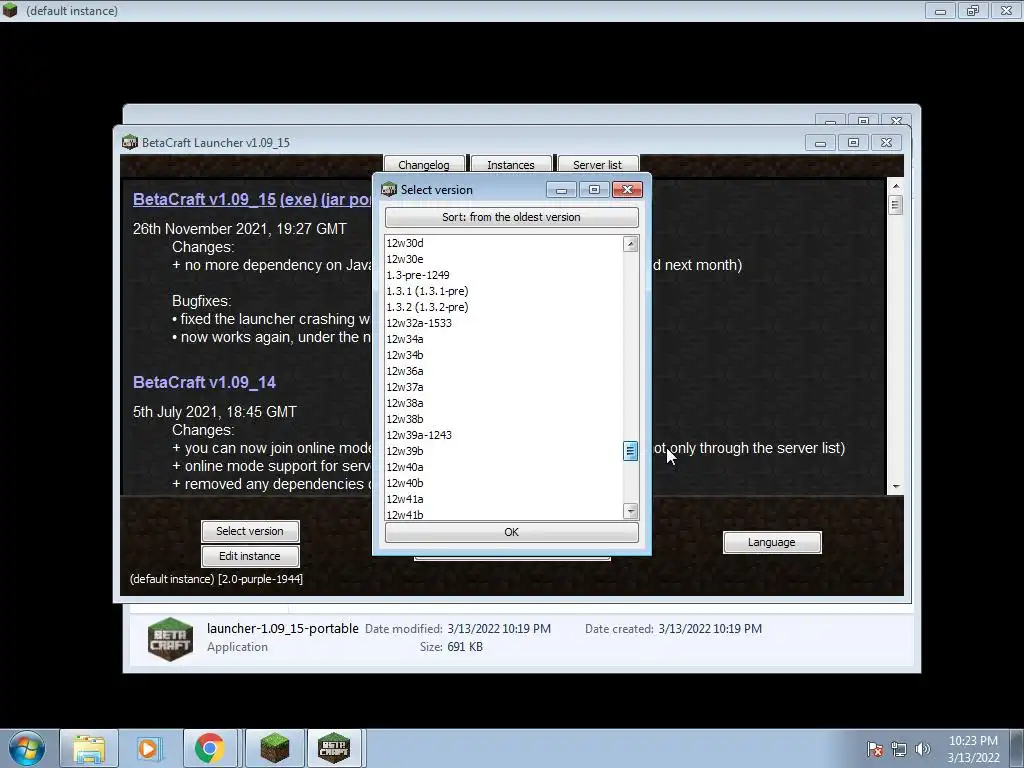Open network status tray icon
Screen dimensions: 1024x768
point(899,749)
